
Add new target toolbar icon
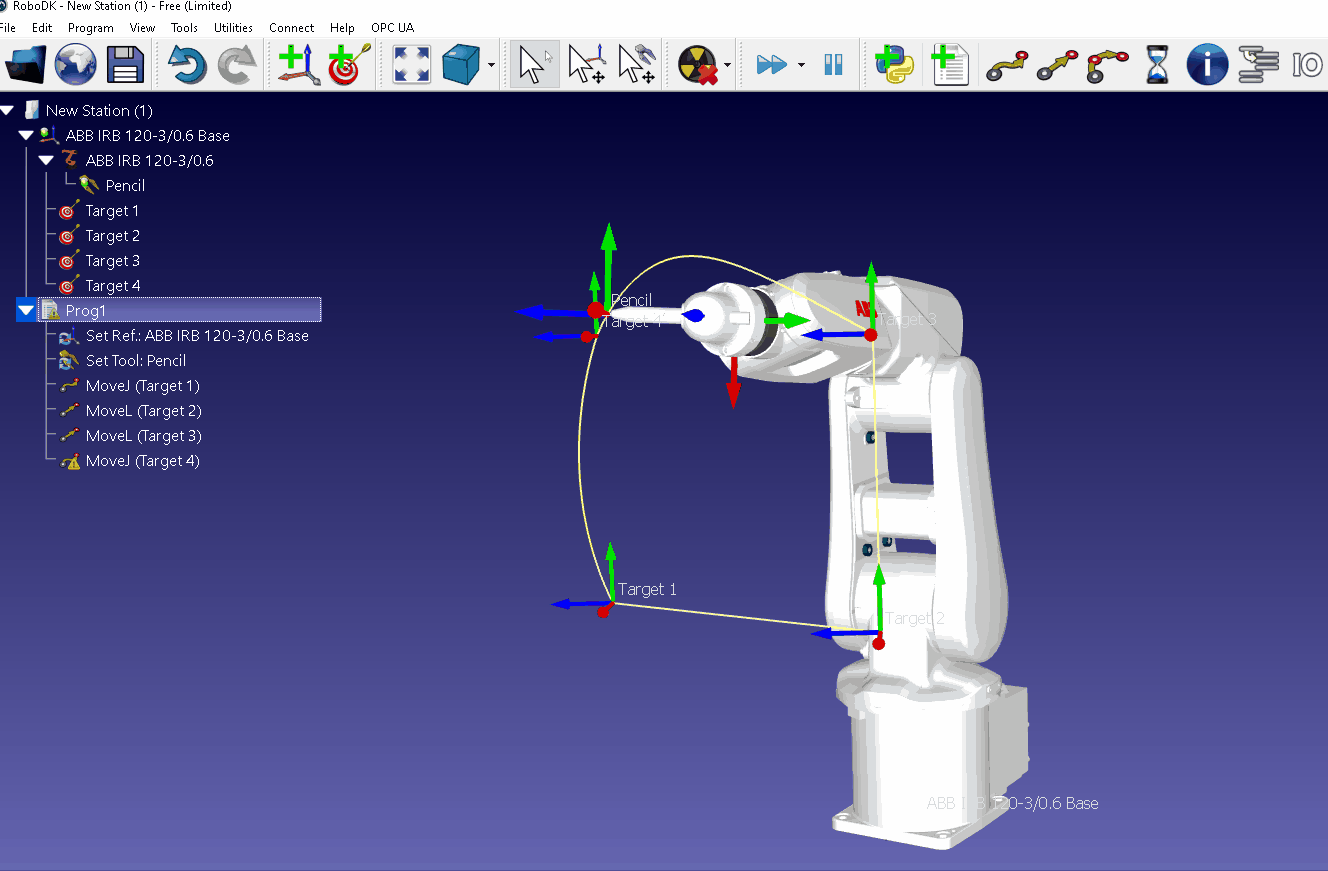coord(349,65)
